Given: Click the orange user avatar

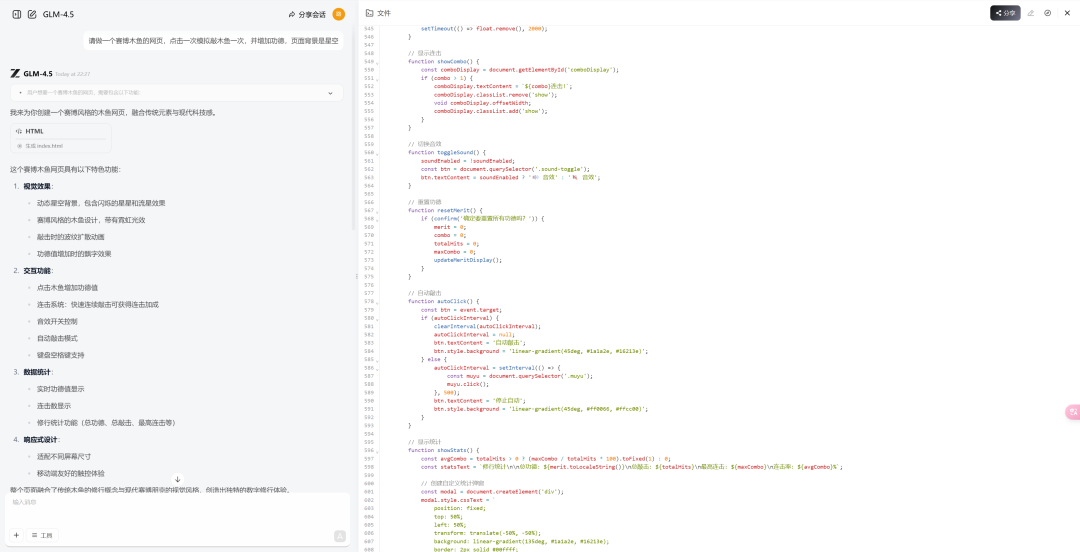Looking at the screenshot, I should [x=339, y=14].
